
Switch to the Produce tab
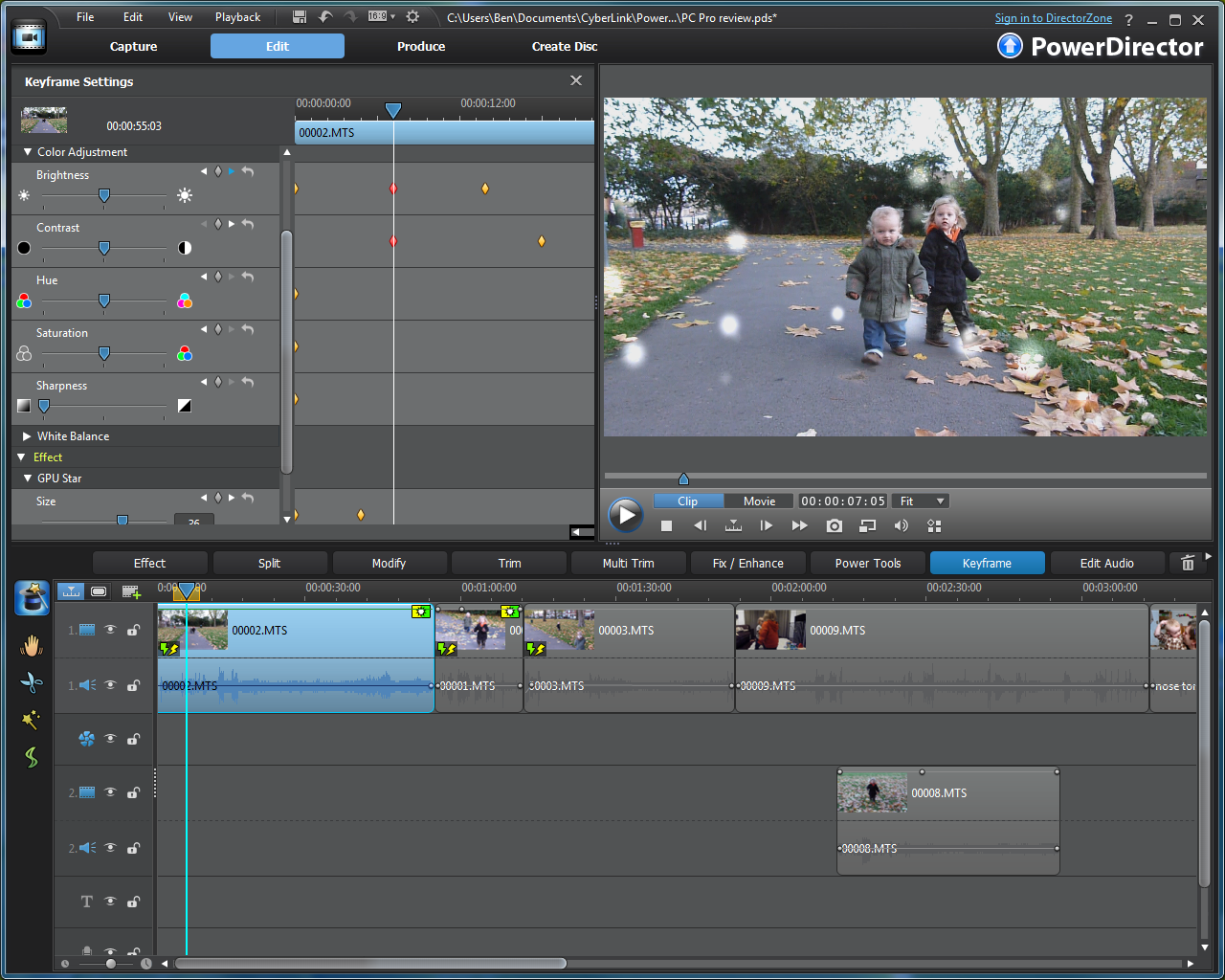(421, 46)
